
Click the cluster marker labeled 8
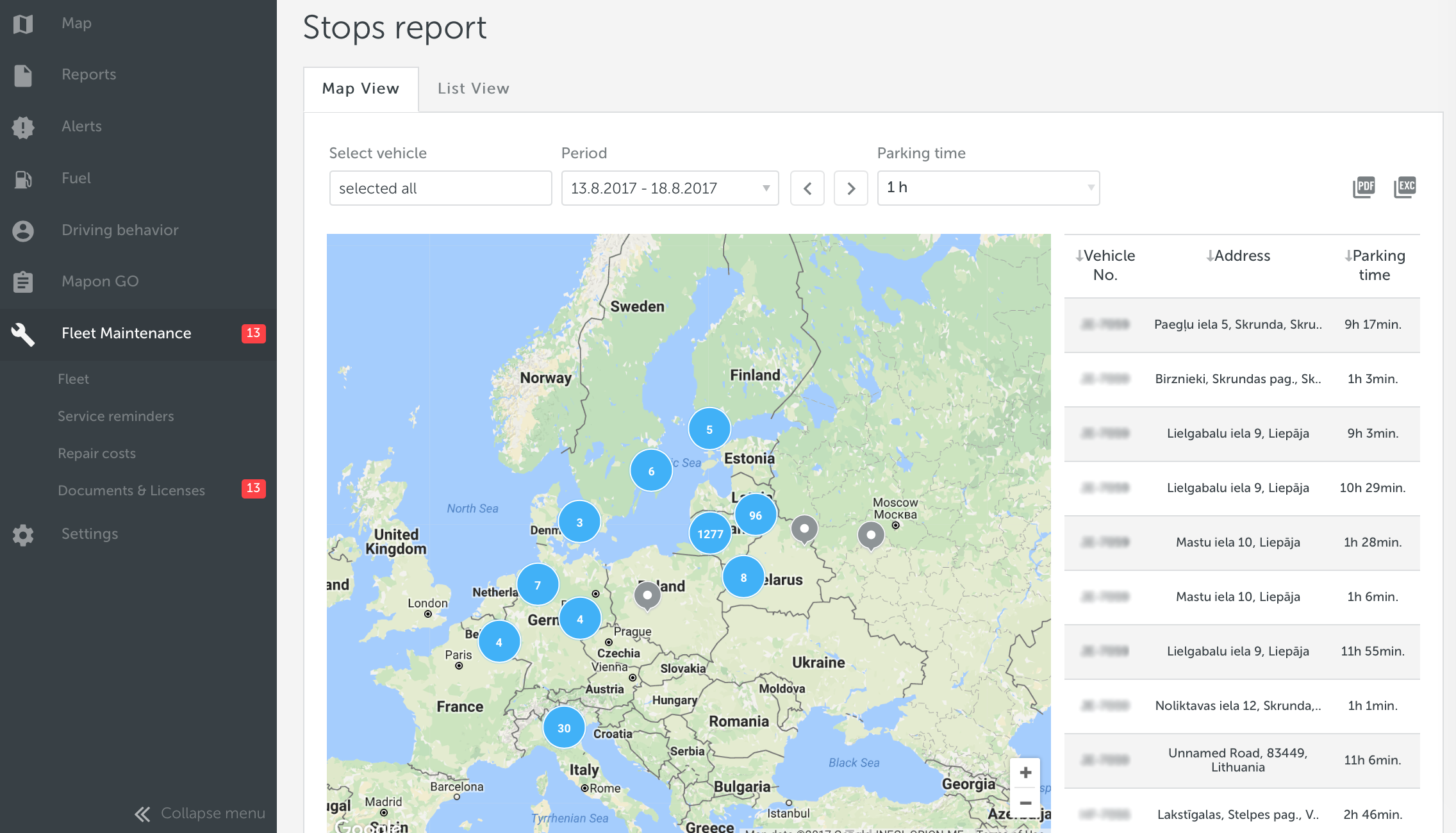743,577
